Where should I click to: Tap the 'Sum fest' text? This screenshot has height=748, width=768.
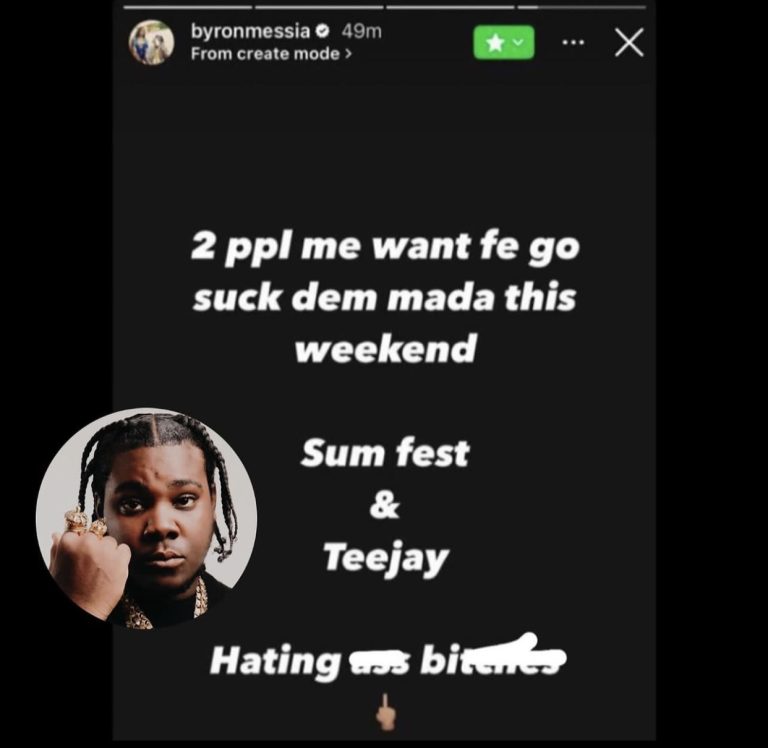(x=385, y=453)
